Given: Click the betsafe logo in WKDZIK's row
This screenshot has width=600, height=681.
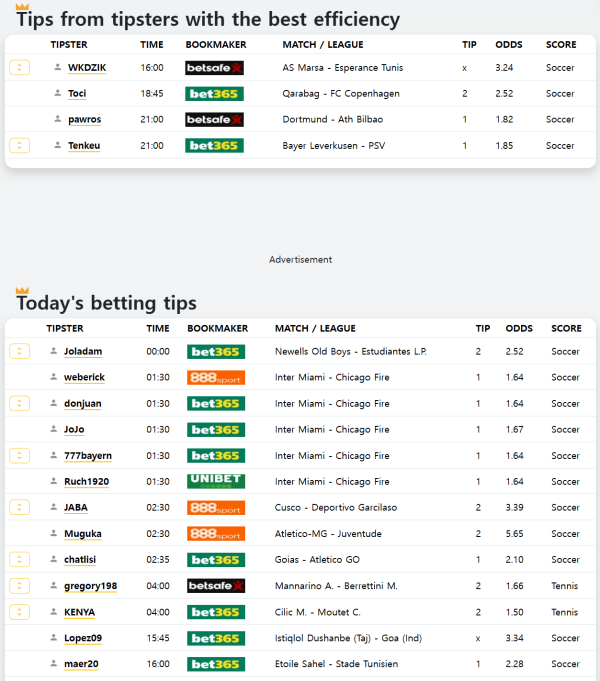Looking at the screenshot, I should [214, 67].
